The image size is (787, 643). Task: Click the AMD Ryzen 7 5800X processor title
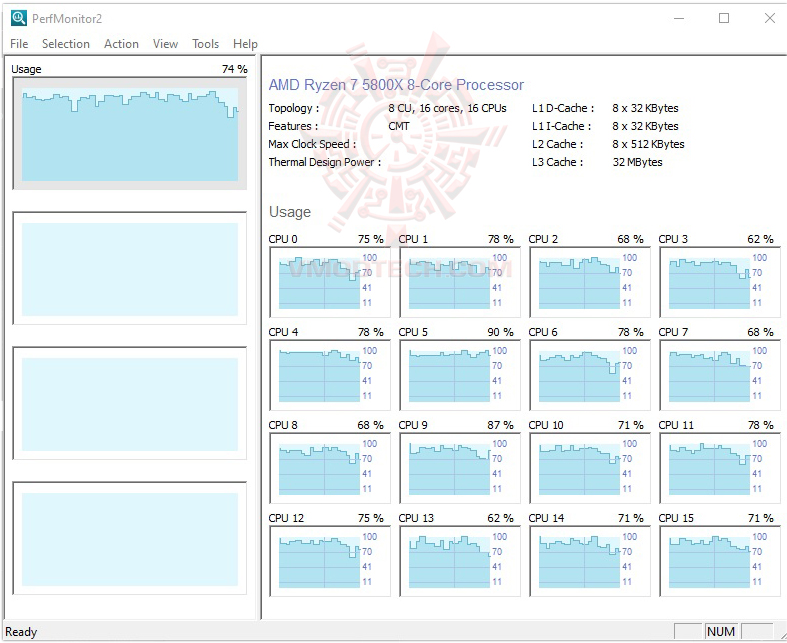coord(396,85)
